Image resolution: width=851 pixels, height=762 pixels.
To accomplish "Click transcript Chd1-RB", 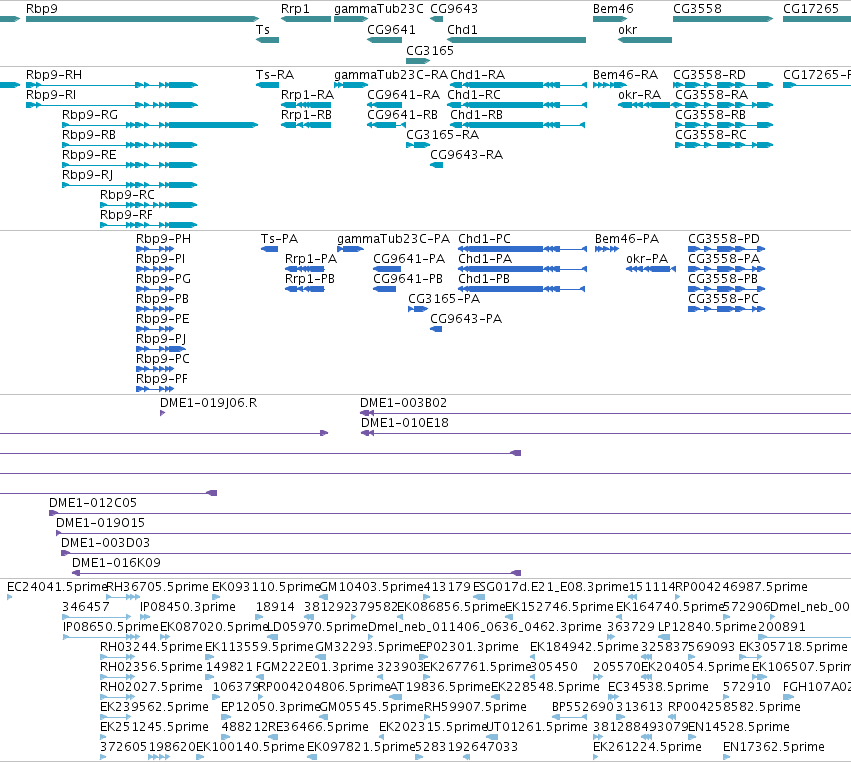I will tap(518, 125).
